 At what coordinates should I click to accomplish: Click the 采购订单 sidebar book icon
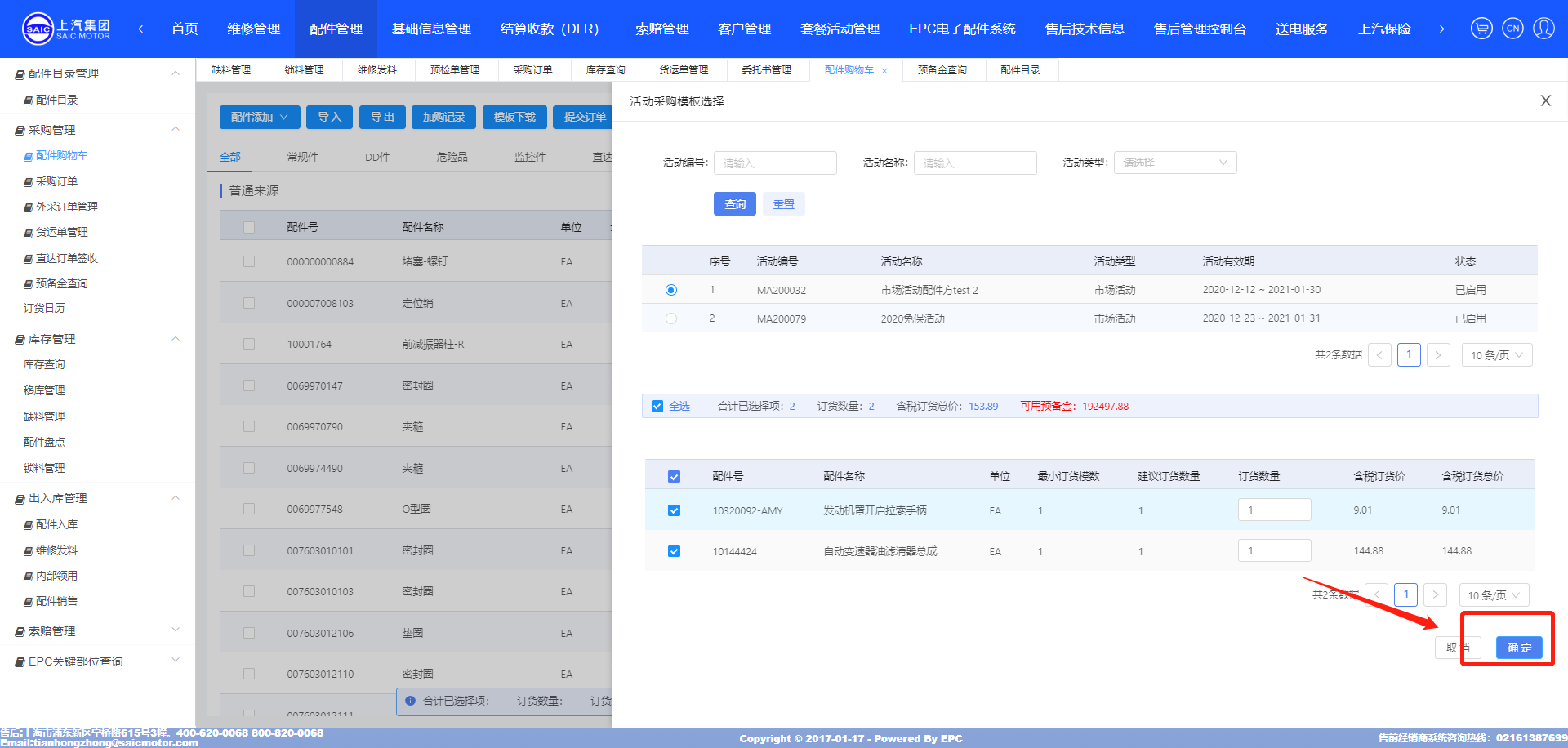point(29,182)
